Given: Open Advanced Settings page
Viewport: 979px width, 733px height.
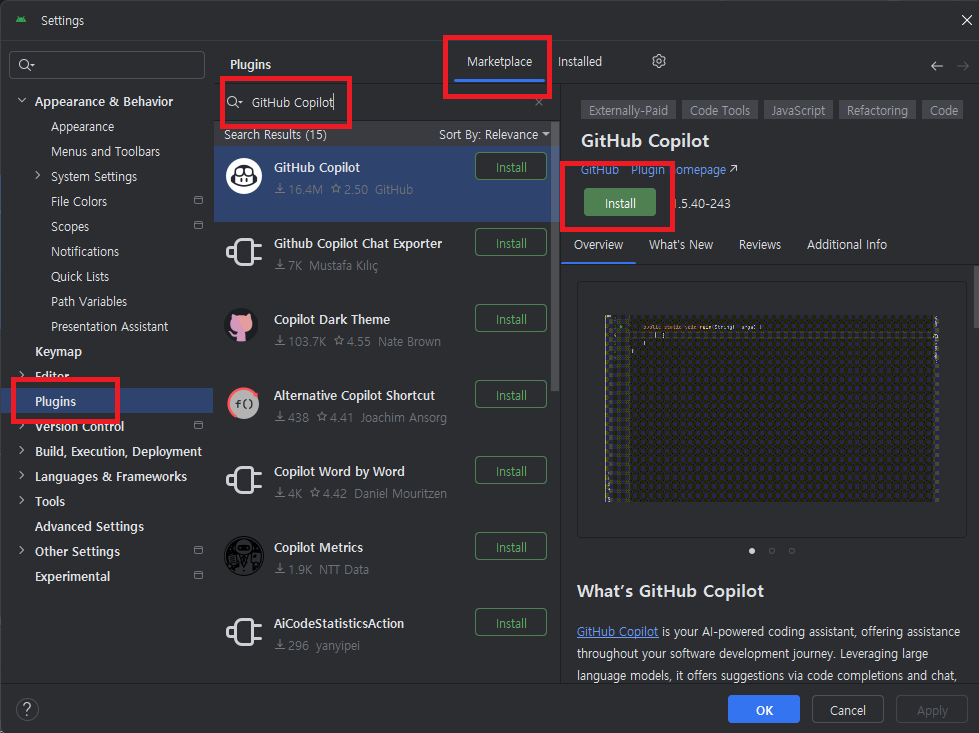Looking at the screenshot, I should pos(89,526).
